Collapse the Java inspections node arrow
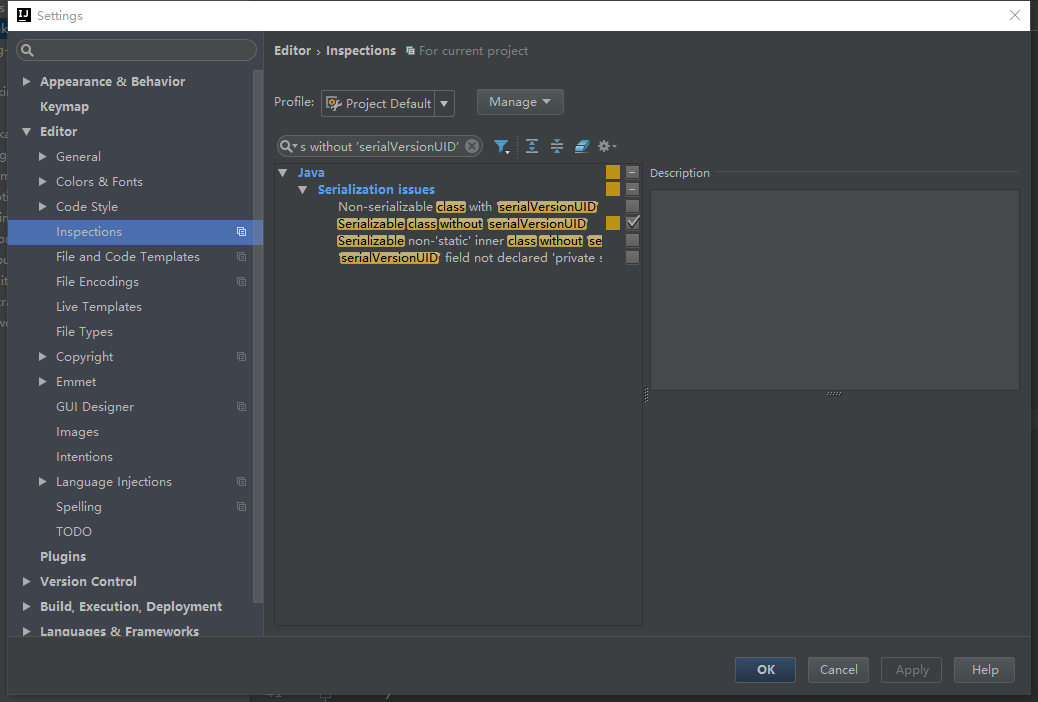This screenshot has height=702, width=1038. 283,173
